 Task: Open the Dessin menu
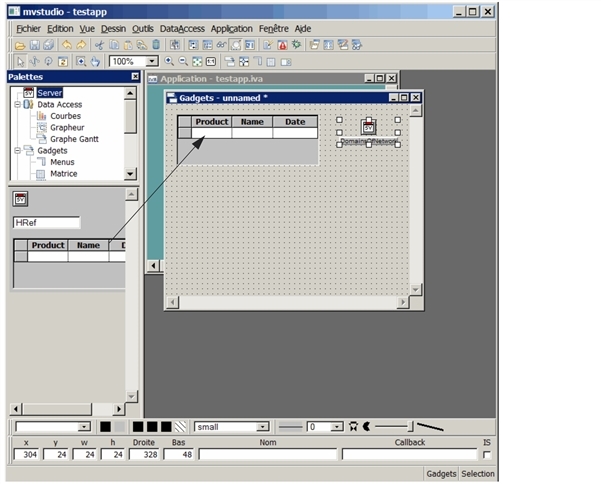(x=113, y=29)
